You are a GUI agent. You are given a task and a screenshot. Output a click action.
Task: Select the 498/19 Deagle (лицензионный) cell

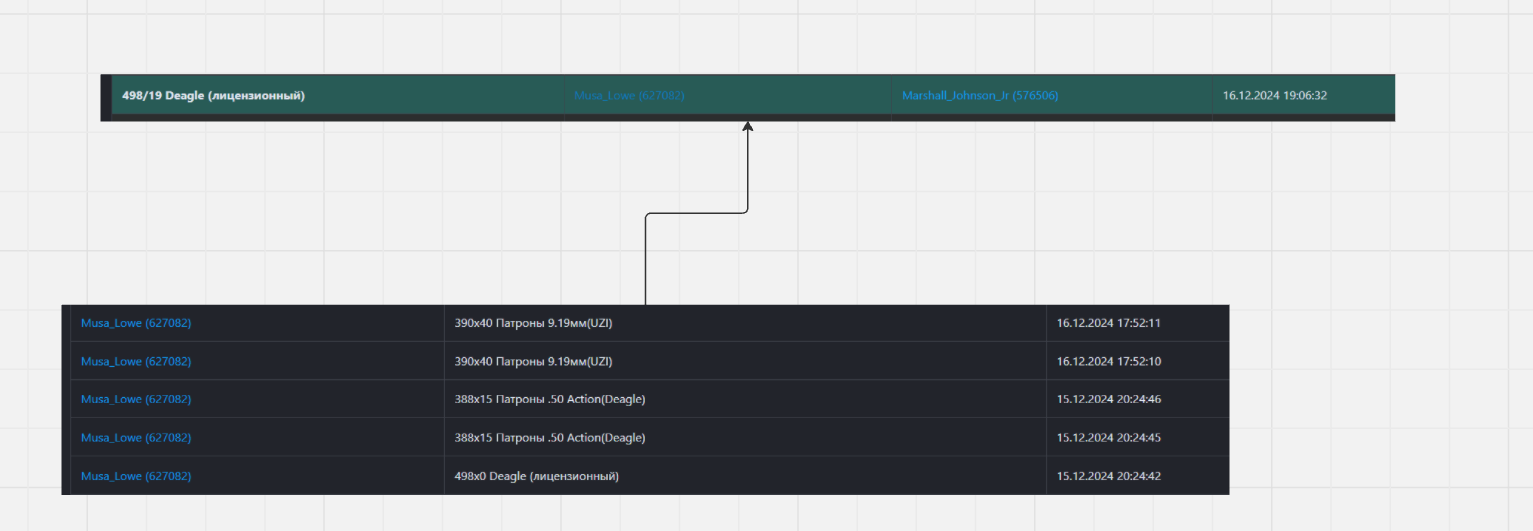click(x=213, y=96)
